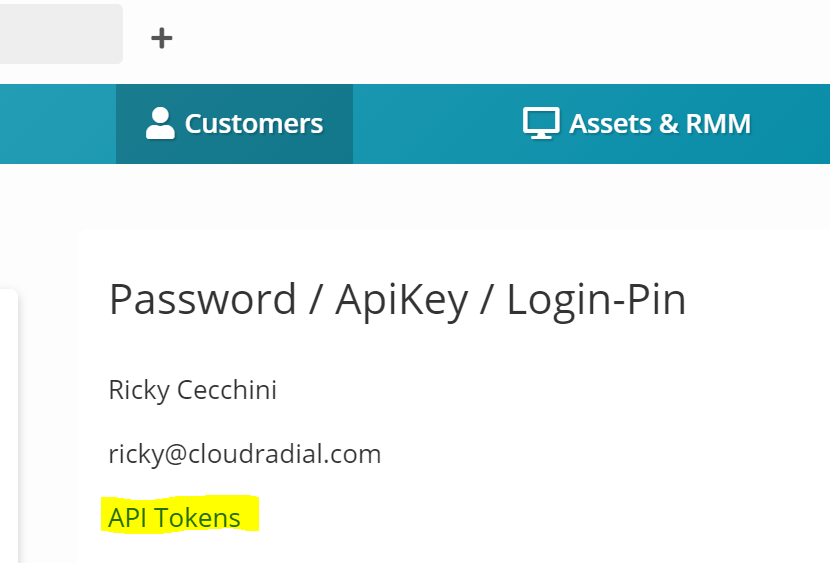The width and height of the screenshot is (830, 563).
Task: Open the highlighted API Tokens link
Action: click(x=174, y=517)
